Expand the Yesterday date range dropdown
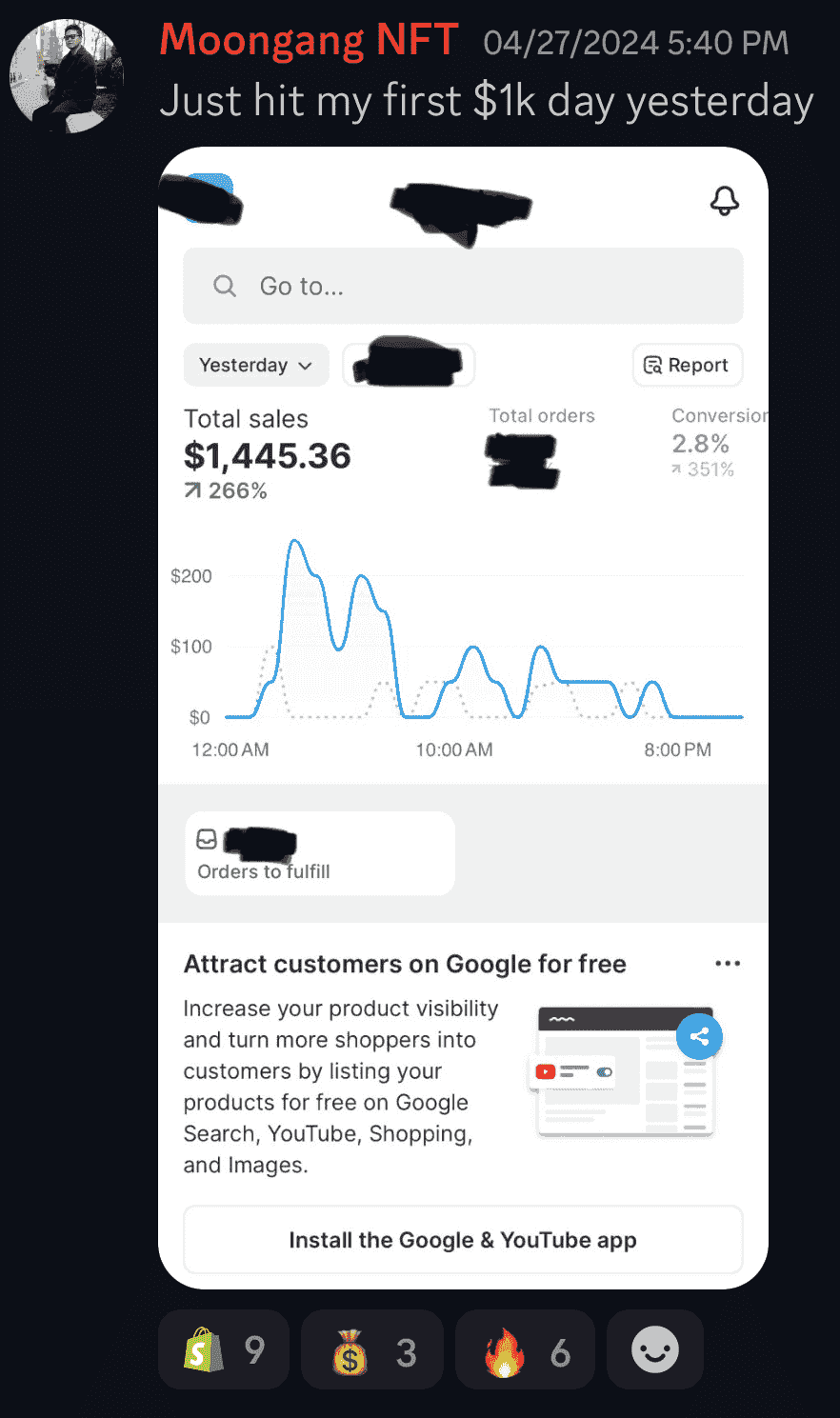This screenshot has height=1418, width=840. (255, 365)
